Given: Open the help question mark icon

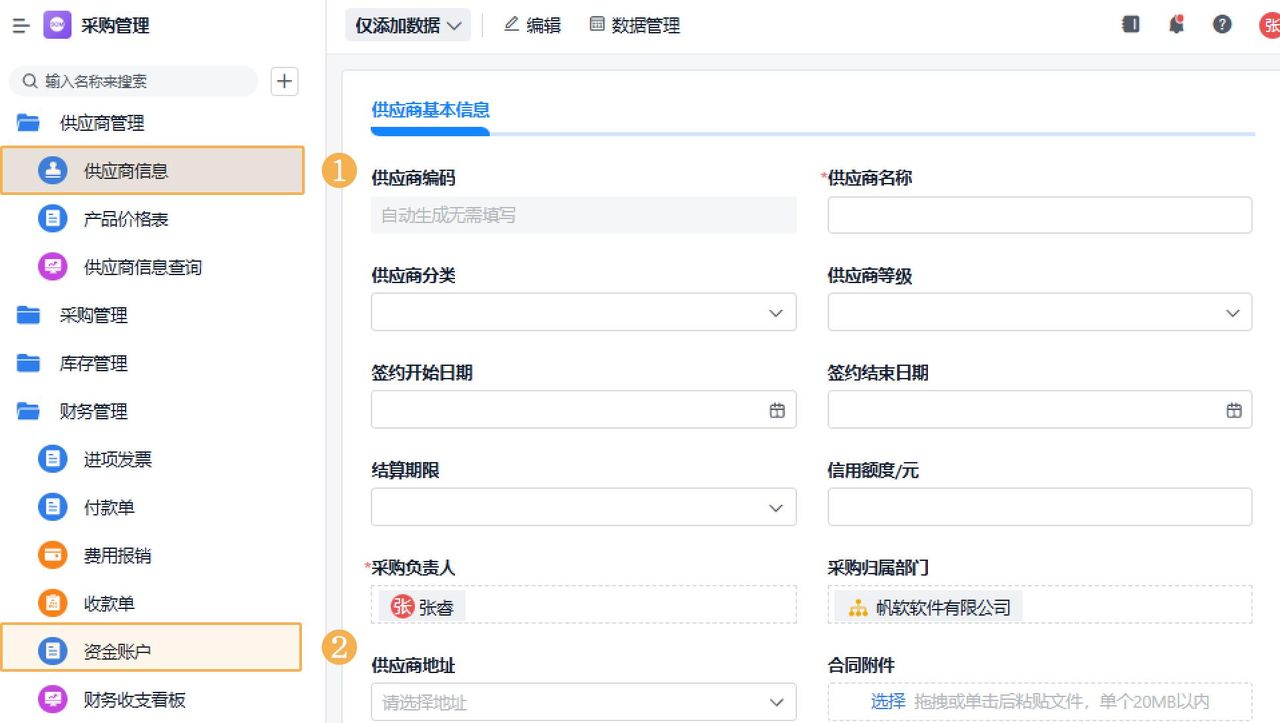Looking at the screenshot, I should coord(1222,25).
